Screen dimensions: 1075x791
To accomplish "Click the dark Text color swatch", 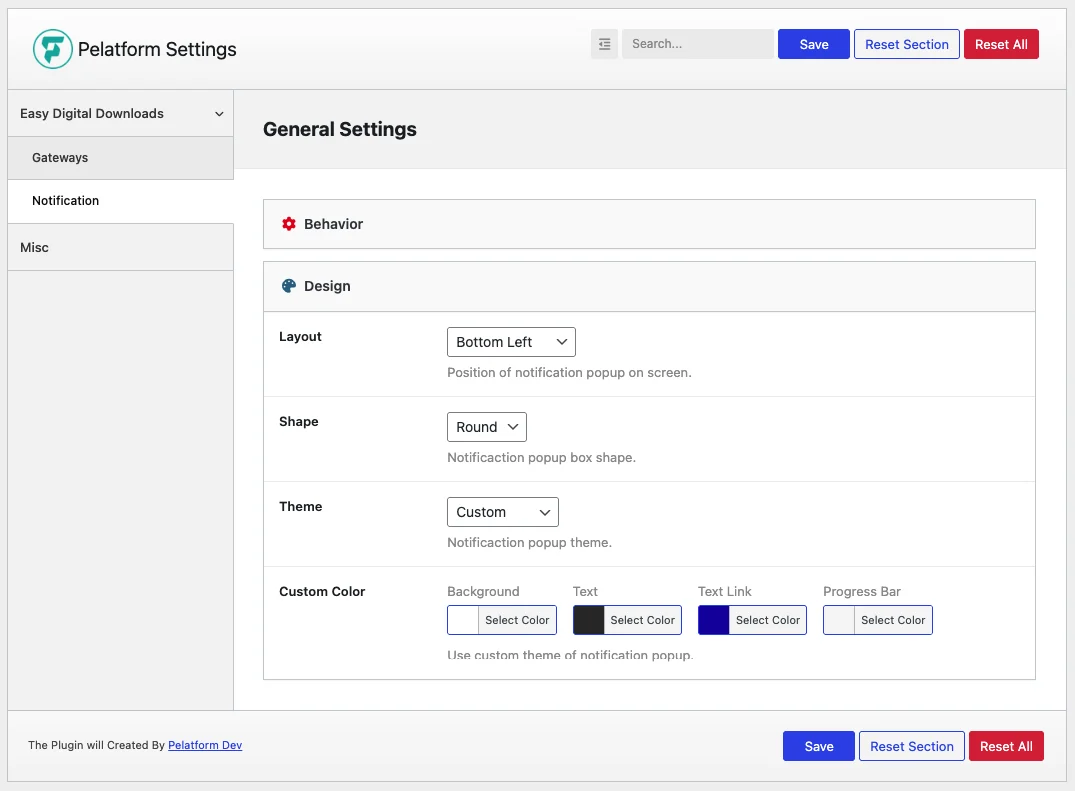I will coord(588,620).
